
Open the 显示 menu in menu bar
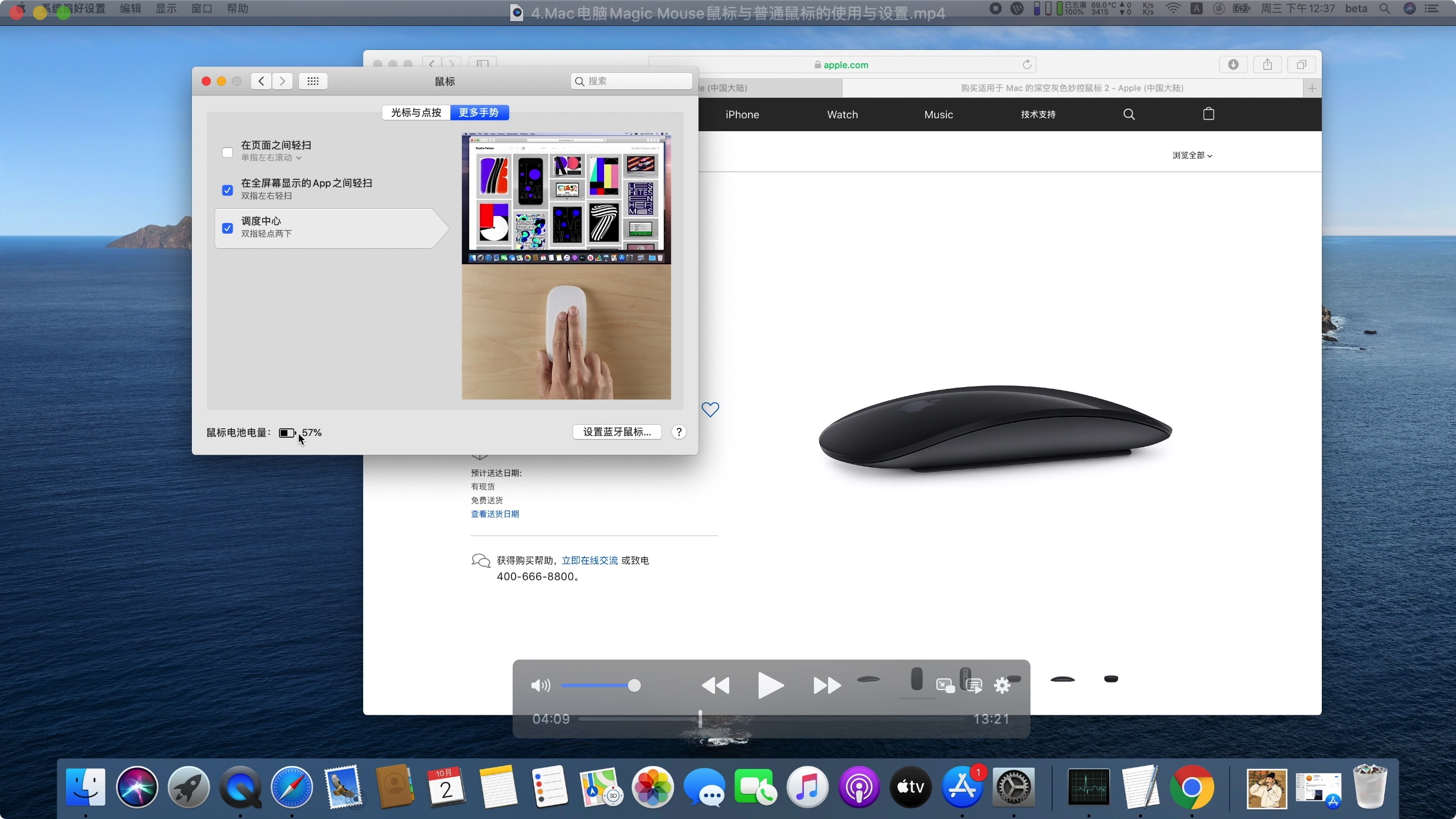166,9
